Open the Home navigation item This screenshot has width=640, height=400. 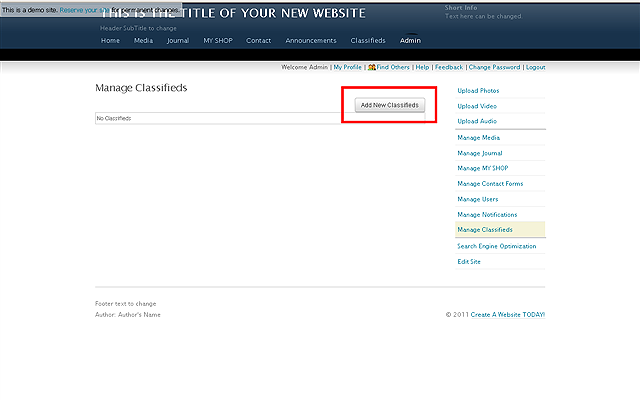tap(110, 41)
